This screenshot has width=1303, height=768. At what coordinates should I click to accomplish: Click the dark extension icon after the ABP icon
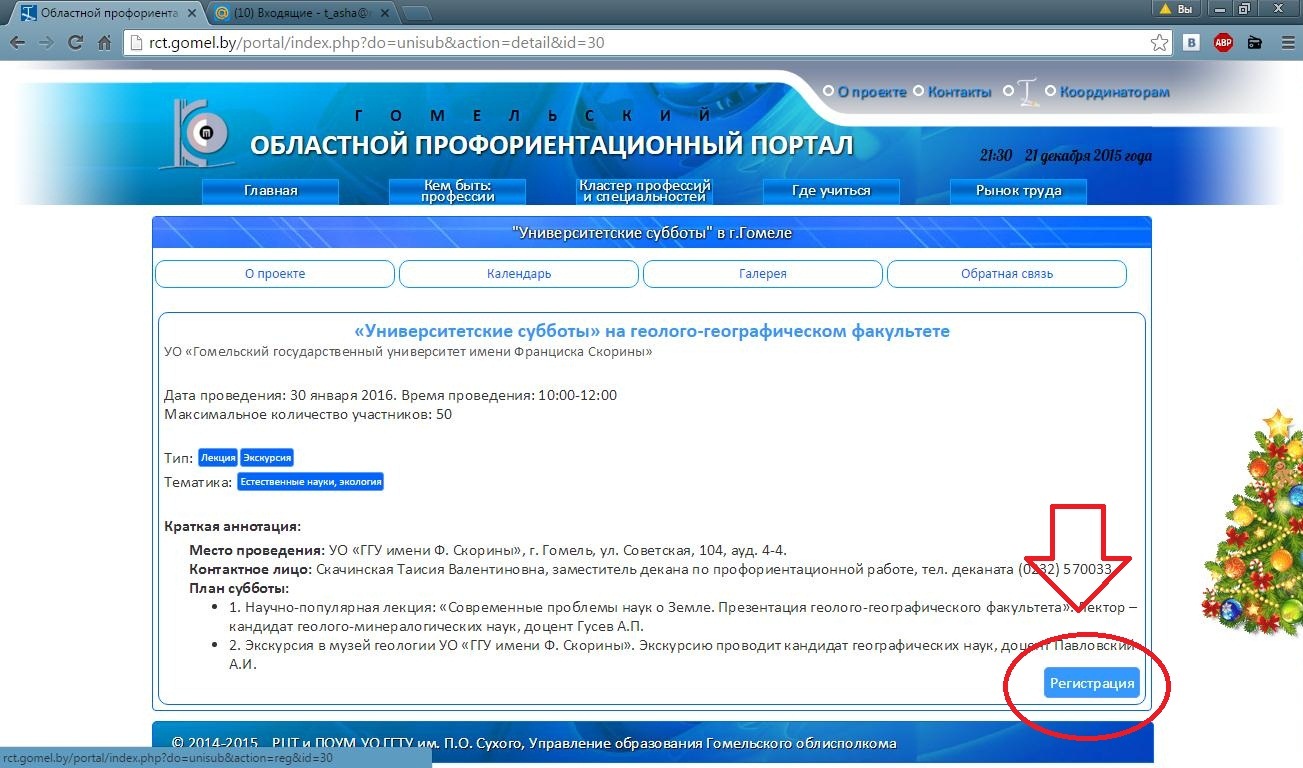pos(1254,43)
